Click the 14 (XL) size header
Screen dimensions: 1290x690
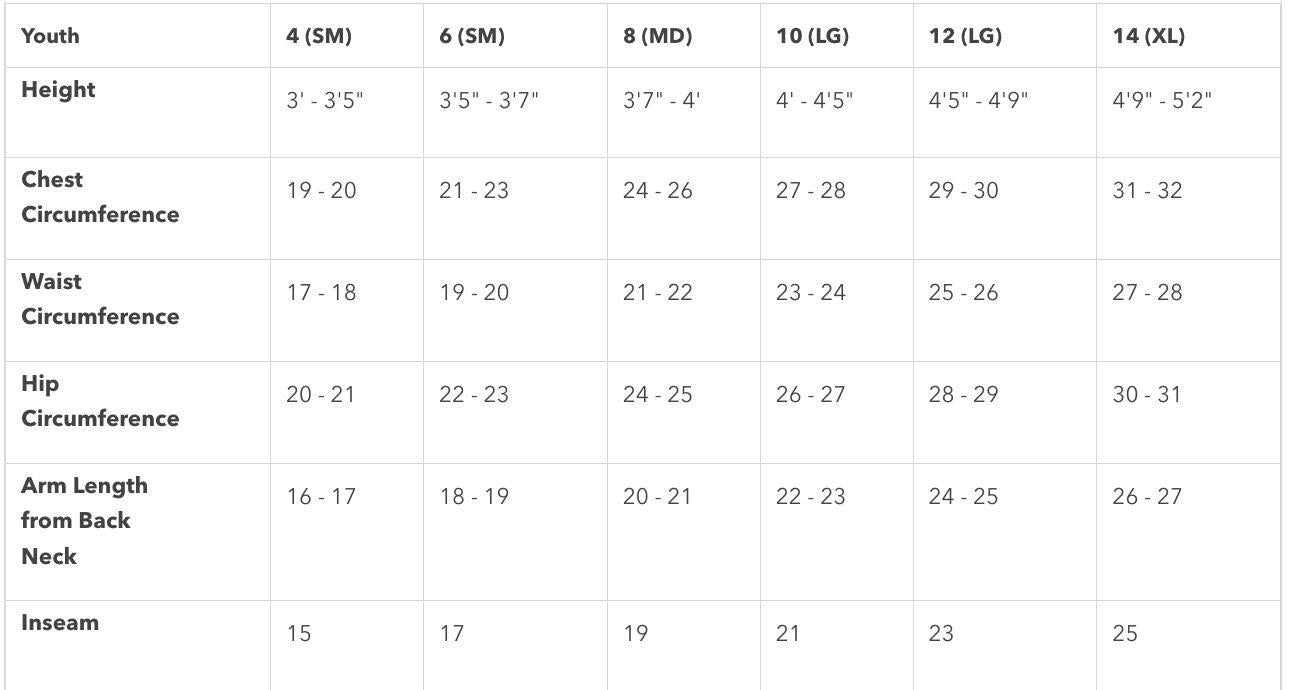[1148, 36]
